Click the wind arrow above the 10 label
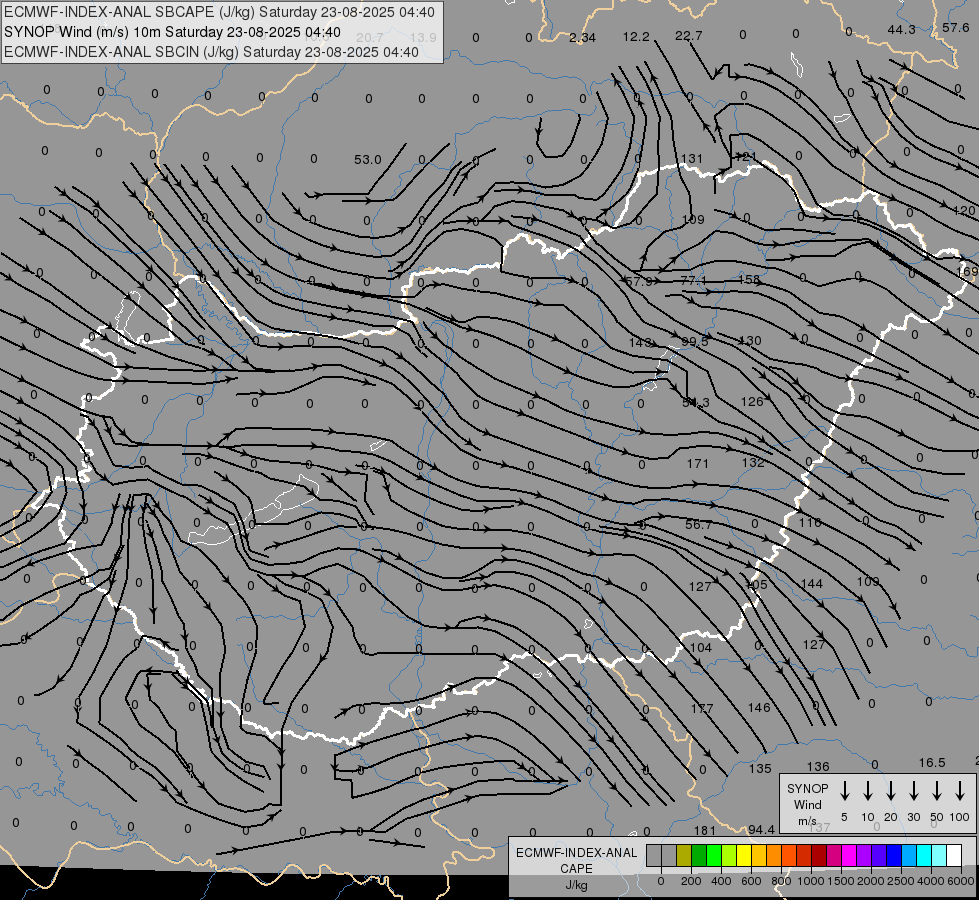The image size is (979, 900). (x=868, y=791)
